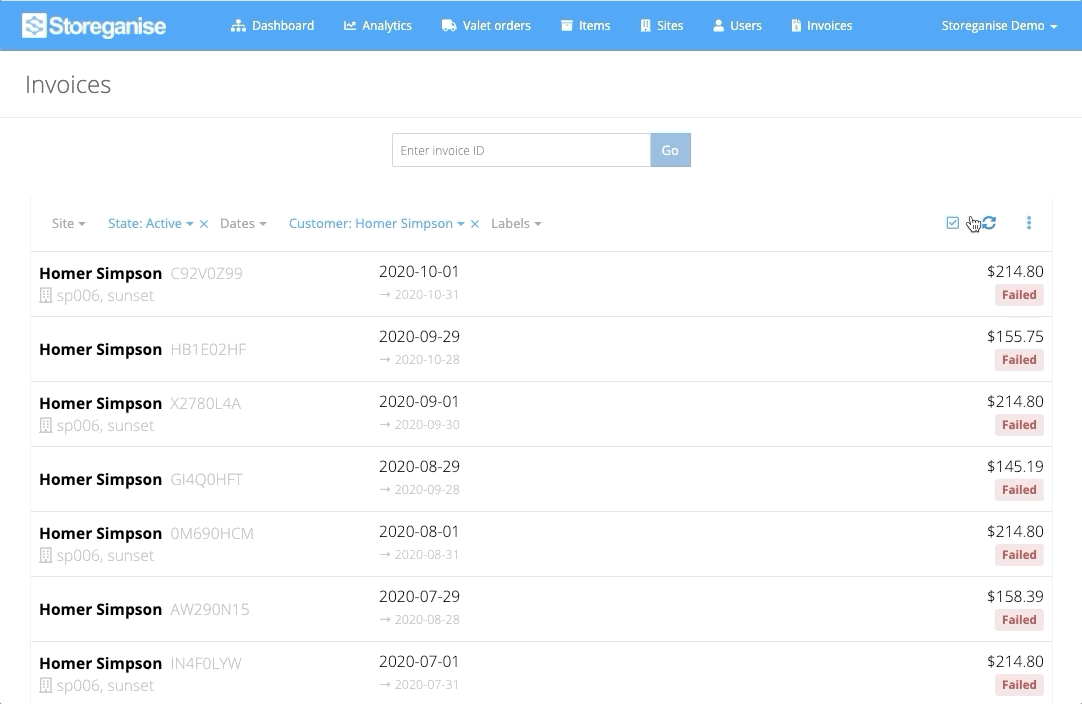
Task: Go to the Analytics section
Action: (x=377, y=26)
